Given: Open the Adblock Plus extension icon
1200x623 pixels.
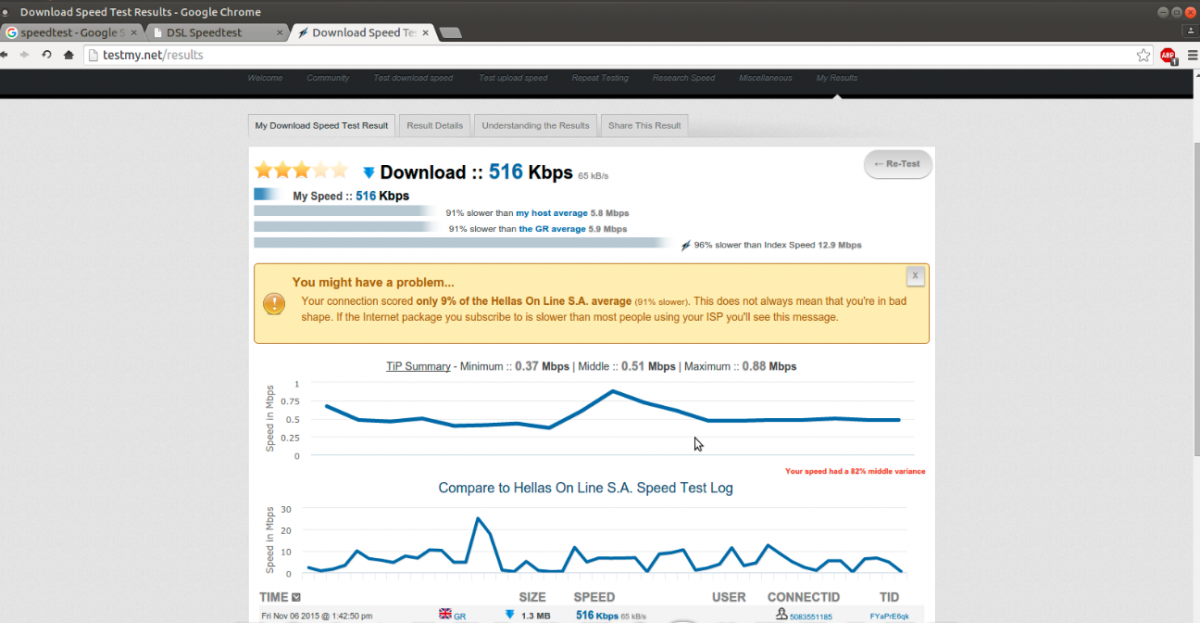Looking at the screenshot, I should point(1168,56).
